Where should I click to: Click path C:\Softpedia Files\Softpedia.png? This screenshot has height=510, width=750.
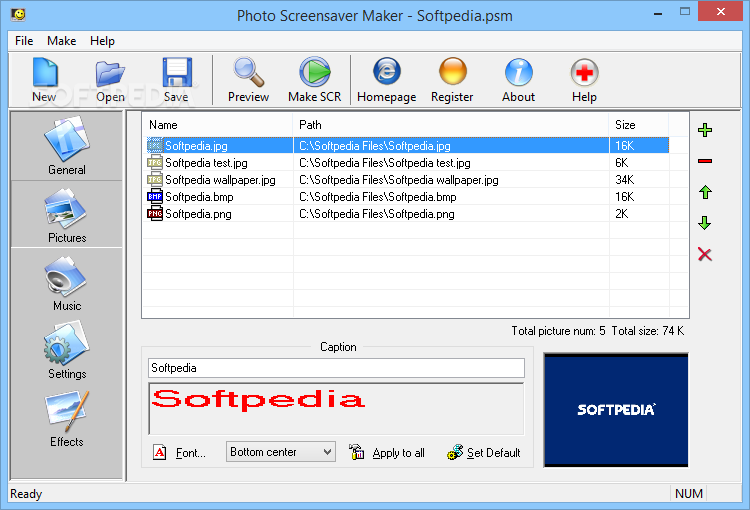[377, 214]
